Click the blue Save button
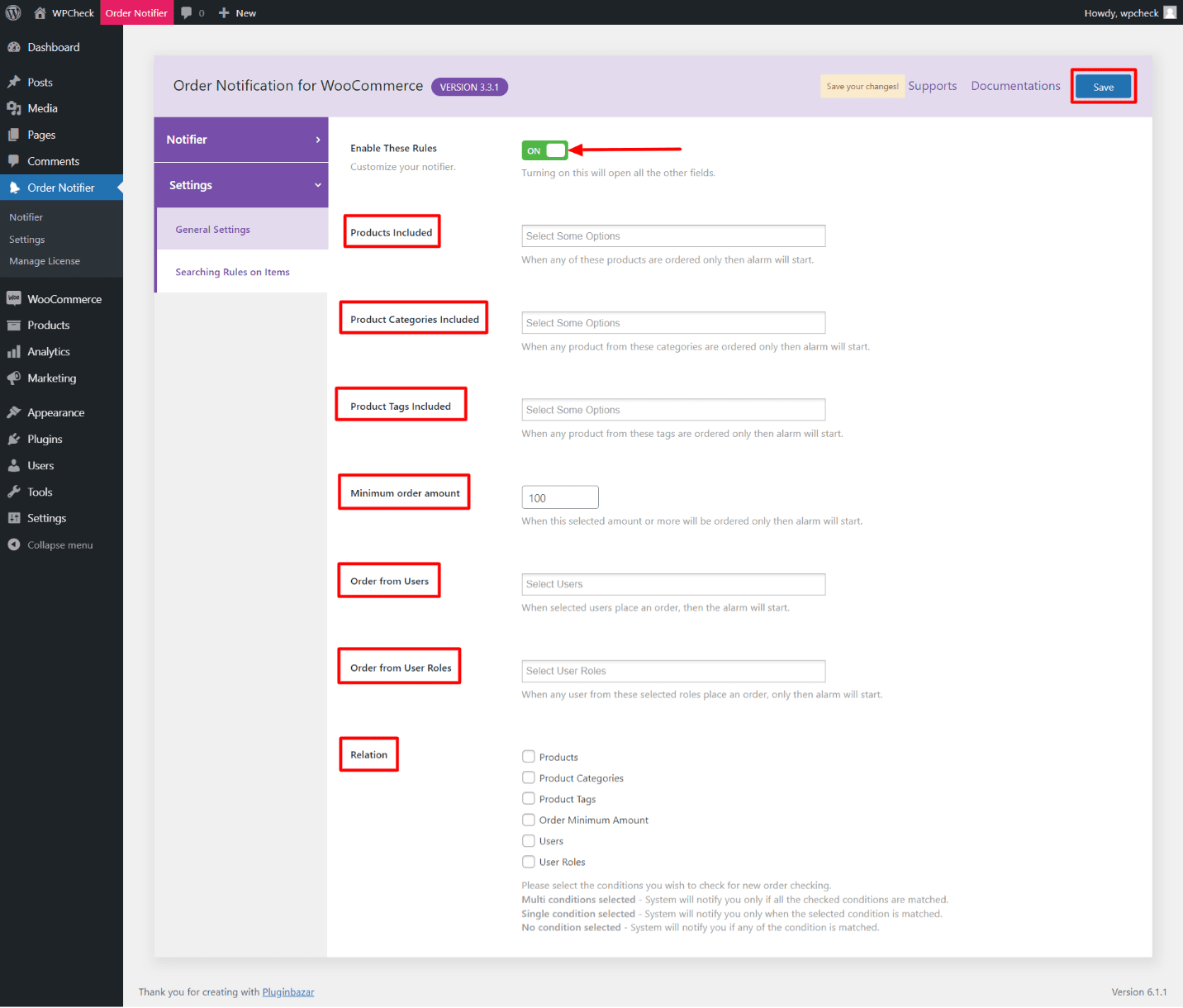Image resolution: width=1183 pixels, height=1008 pixels. (1103, 87)
